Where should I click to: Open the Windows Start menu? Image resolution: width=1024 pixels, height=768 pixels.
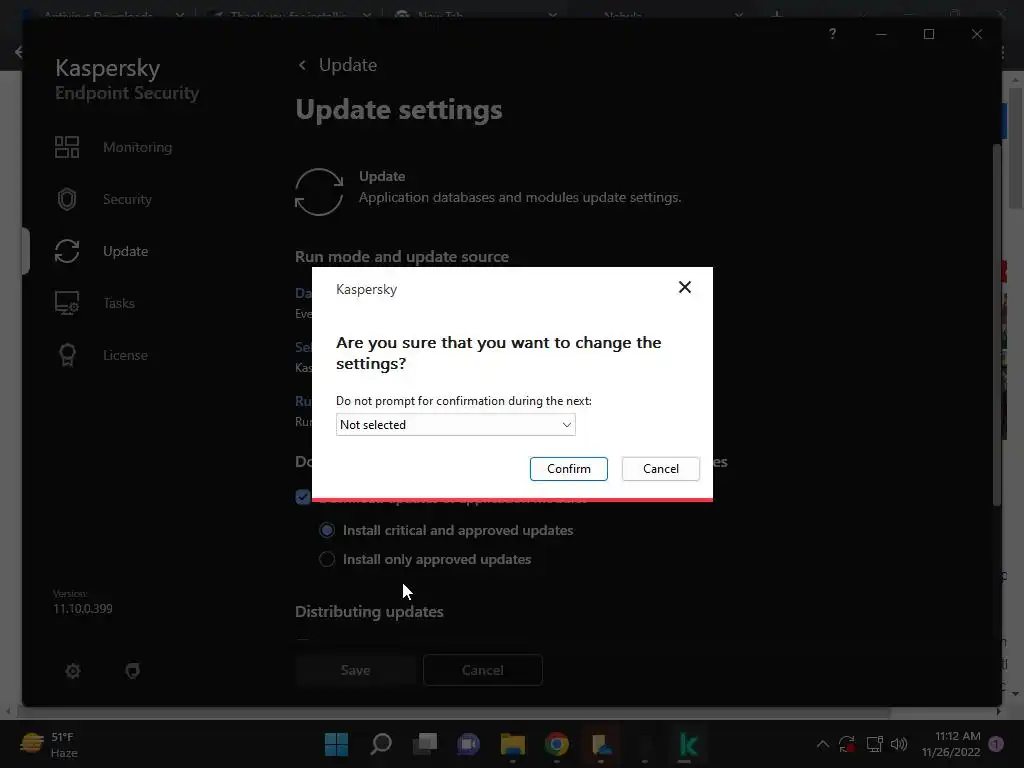pos(336,744)
